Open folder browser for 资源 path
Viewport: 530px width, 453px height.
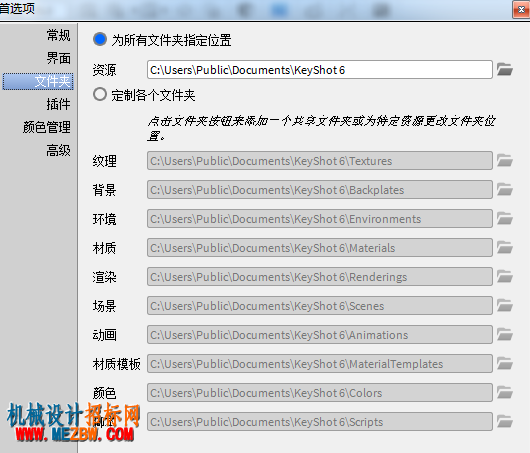click(x=505, y=69)
